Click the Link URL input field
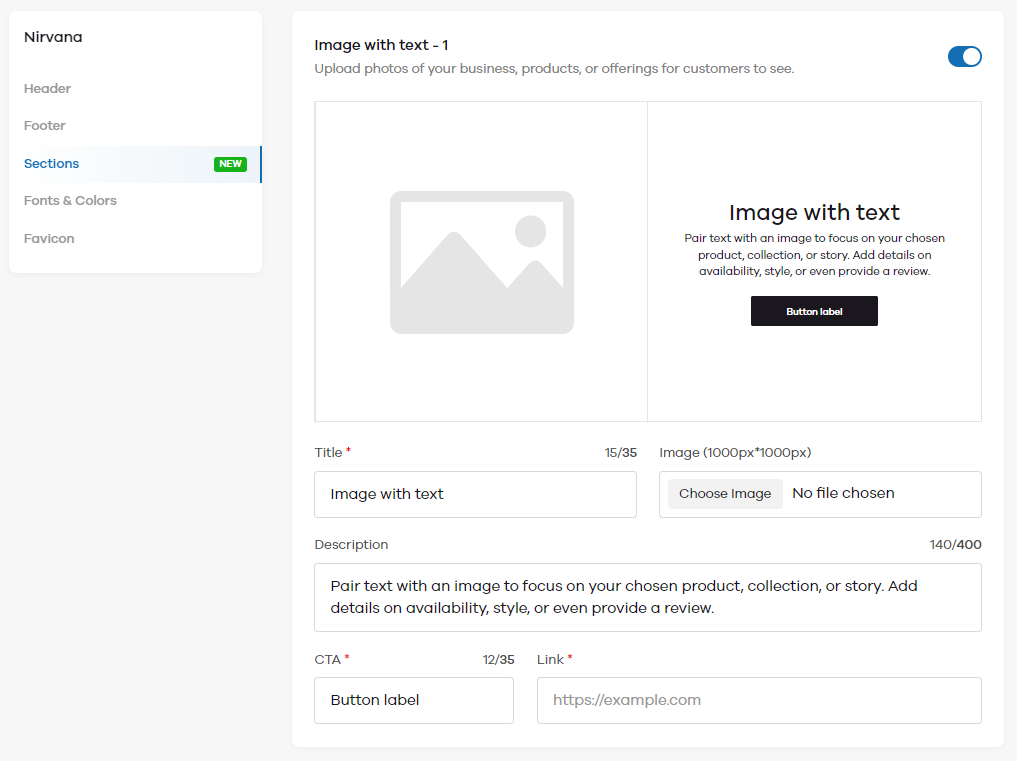The width and height of the screenshot is (1017, 761). [760, 701]
